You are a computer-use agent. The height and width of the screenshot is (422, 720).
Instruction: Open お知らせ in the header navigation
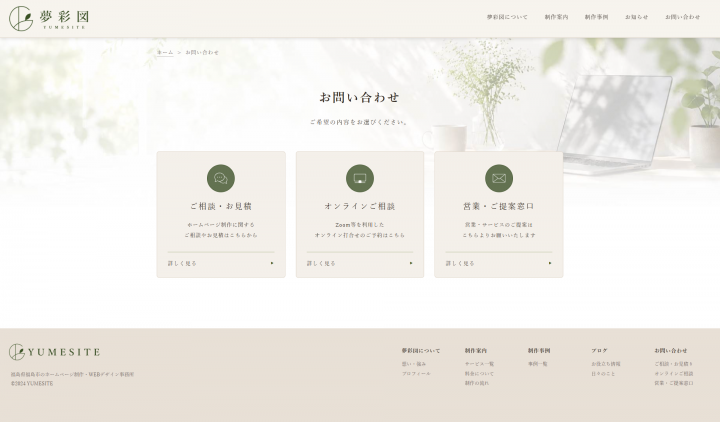(636, 17)
